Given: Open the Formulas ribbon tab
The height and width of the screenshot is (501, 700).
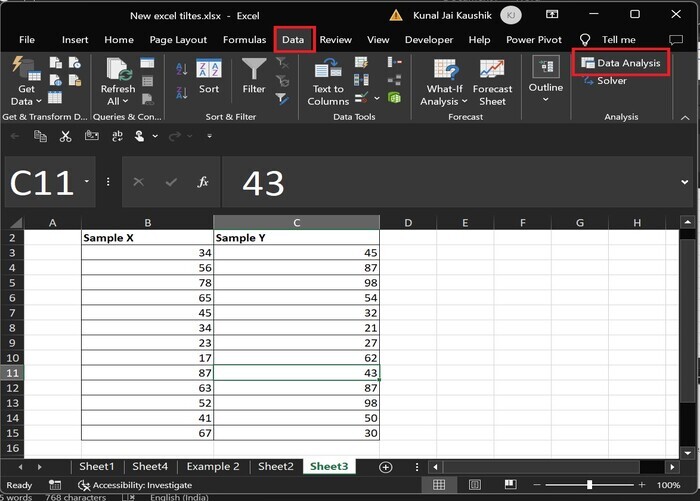Looking at the screenshot, I should click(244, 40).
